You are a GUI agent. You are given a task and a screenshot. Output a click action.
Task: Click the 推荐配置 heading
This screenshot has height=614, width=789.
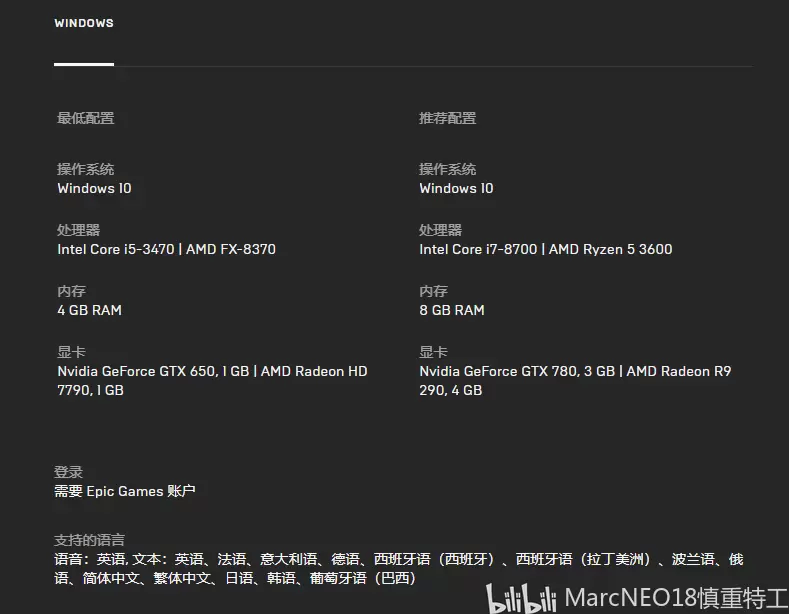tap(447, 118)
